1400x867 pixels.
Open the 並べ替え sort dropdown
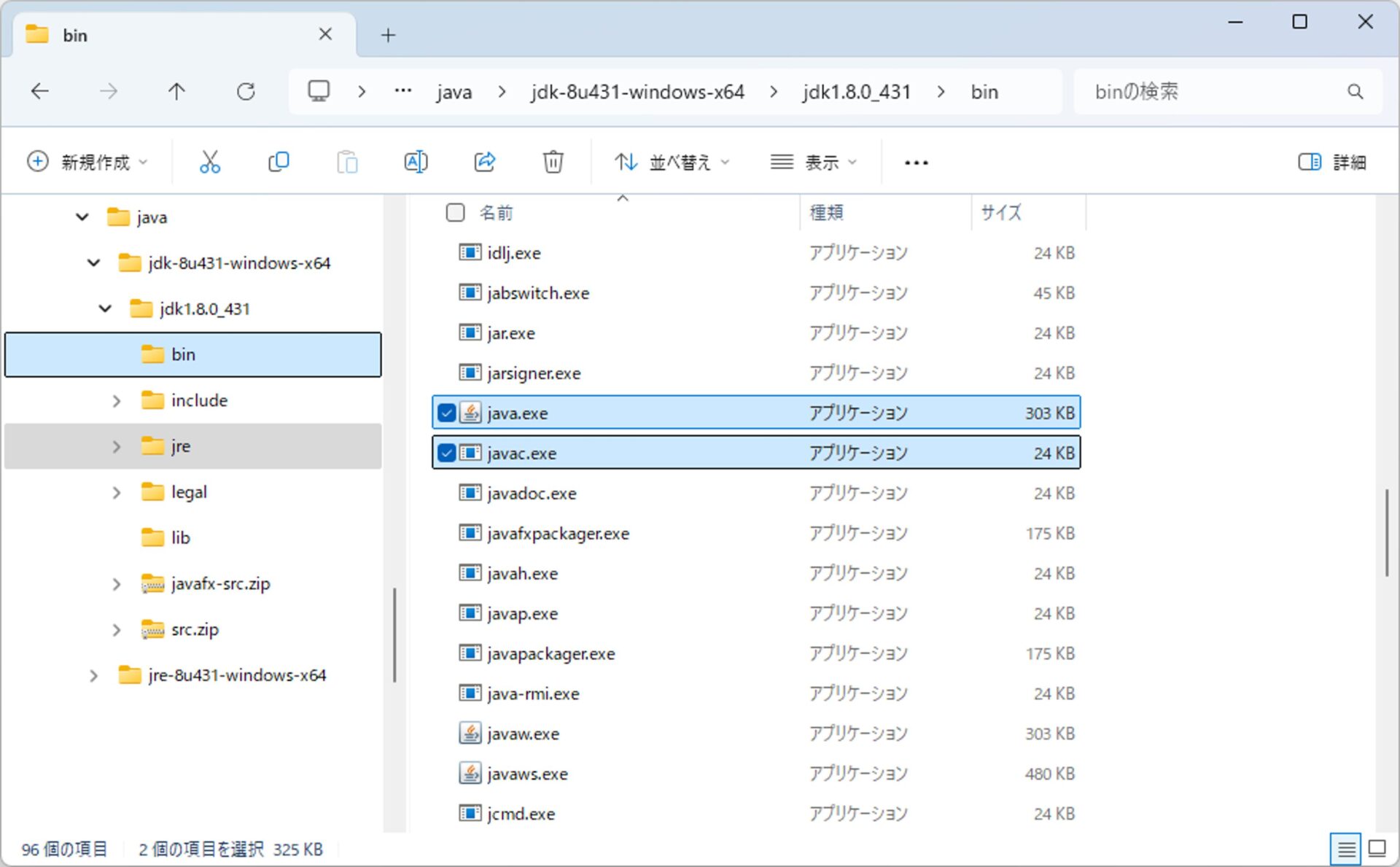pyautogui.click(x=672, y=162)
